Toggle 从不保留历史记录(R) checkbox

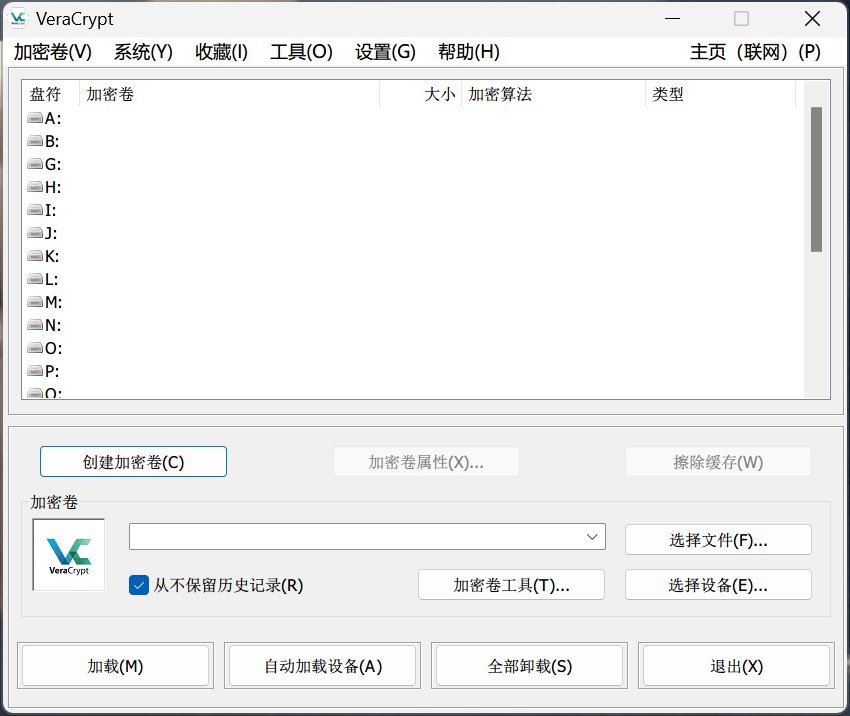coord(139,585)
